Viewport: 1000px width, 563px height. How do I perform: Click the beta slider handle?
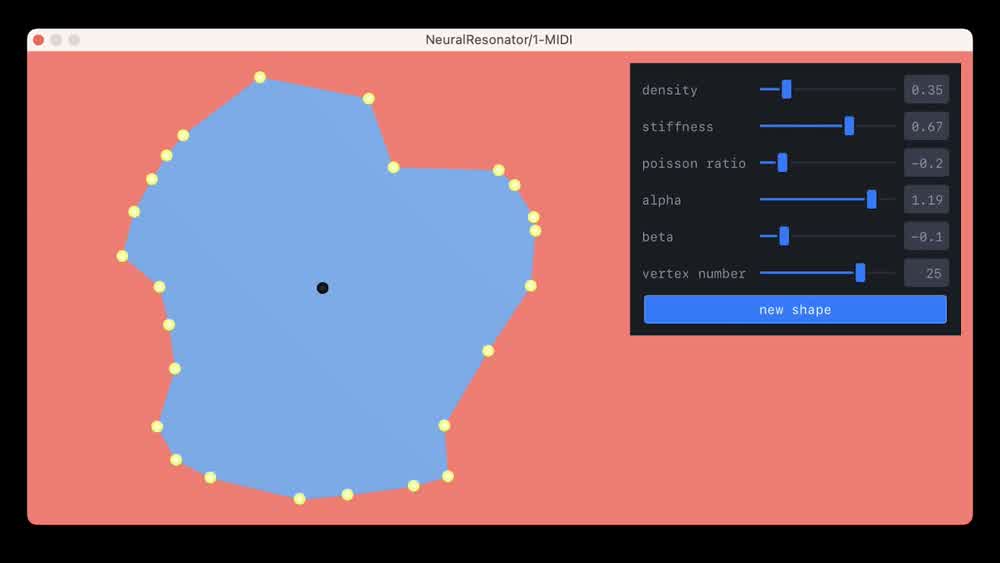pos(784,236)
